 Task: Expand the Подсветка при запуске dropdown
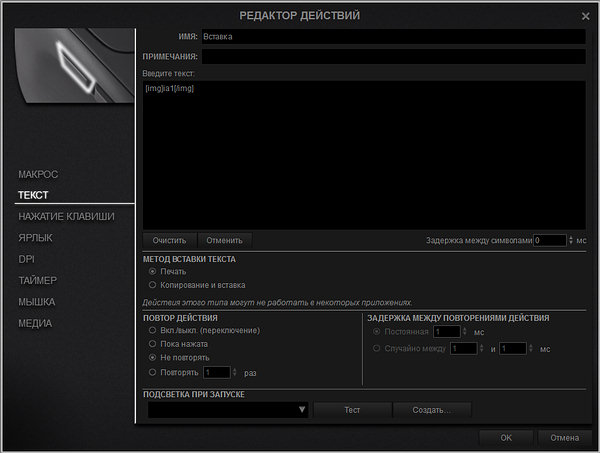(301, 410)
